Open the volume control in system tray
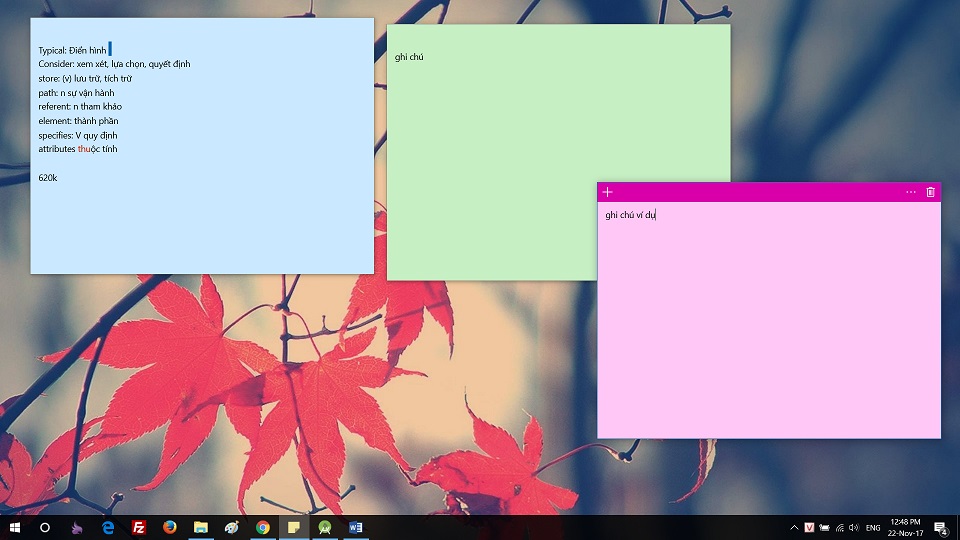Image resolution: width=960 pixels, height=540 pixels. [853, 527]
